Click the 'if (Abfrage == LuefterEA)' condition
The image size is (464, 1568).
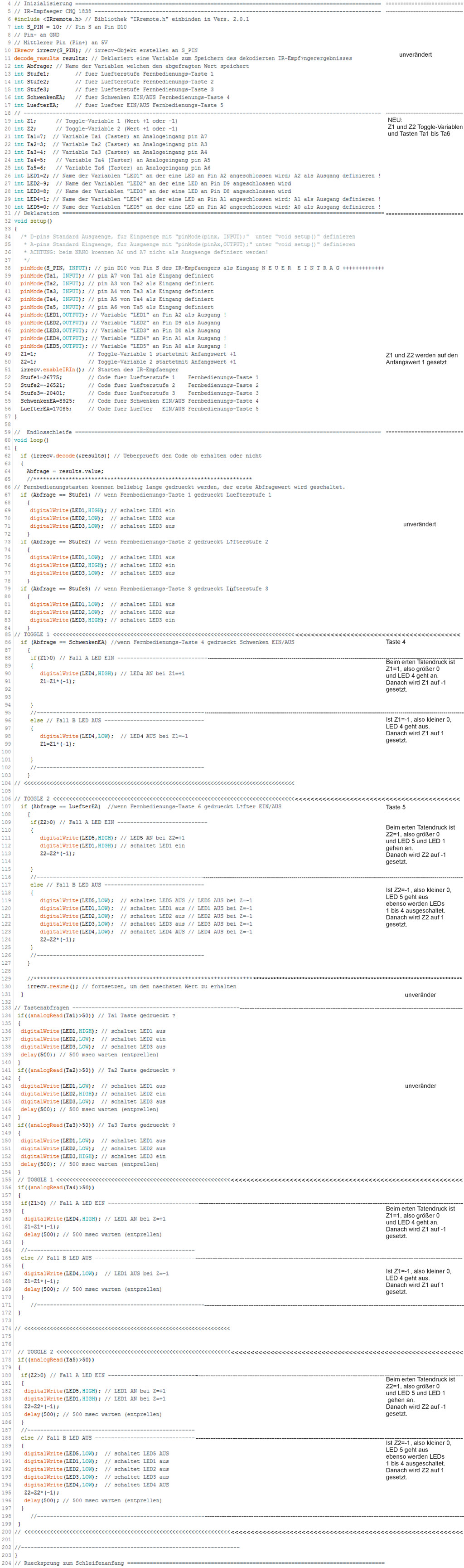tap(61, 806)
